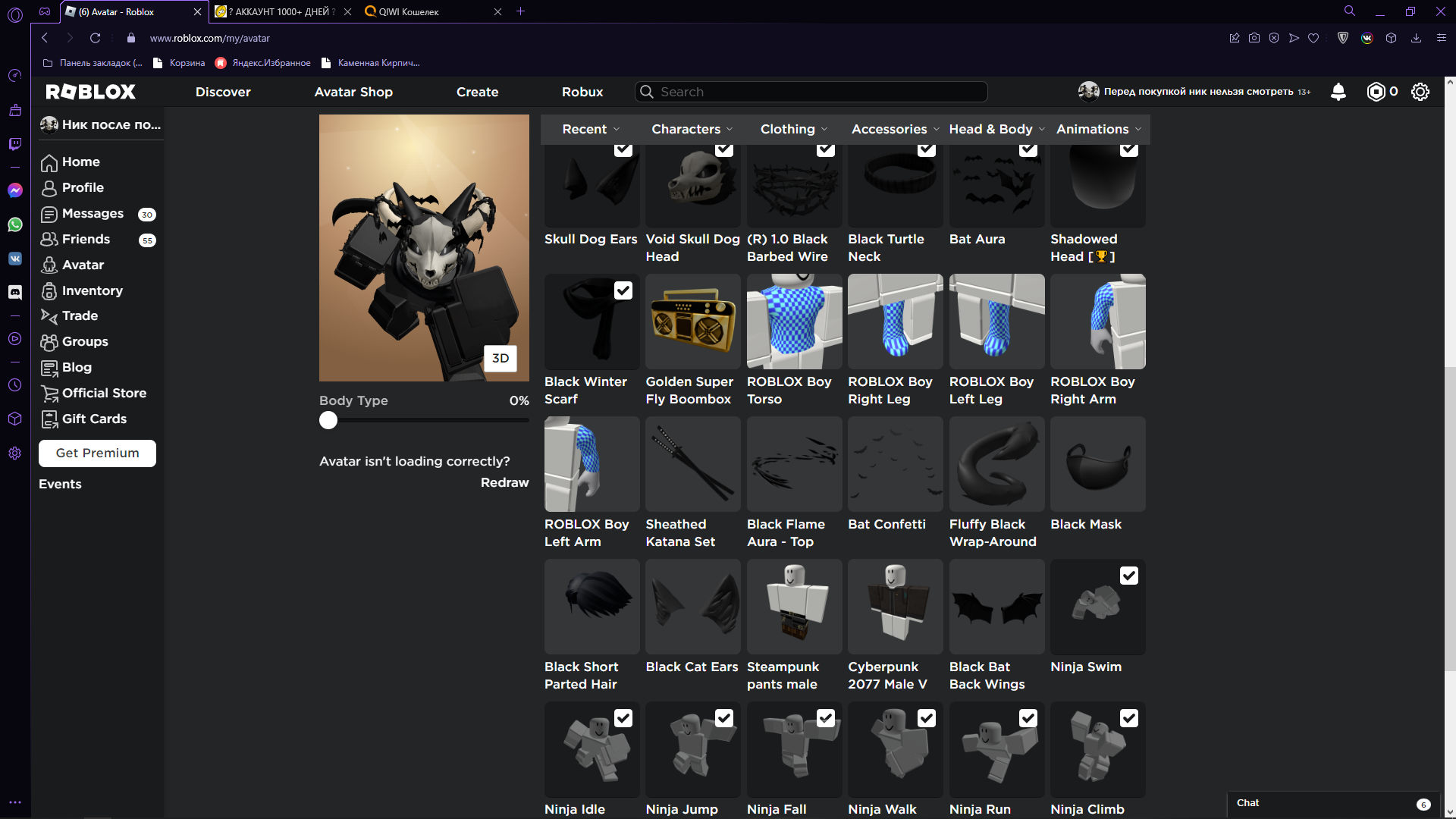Open WhatsApp in the browser sidebar
Viewport: 1456px width, 819px height.
pyautogui.click(x=15, y=224)
